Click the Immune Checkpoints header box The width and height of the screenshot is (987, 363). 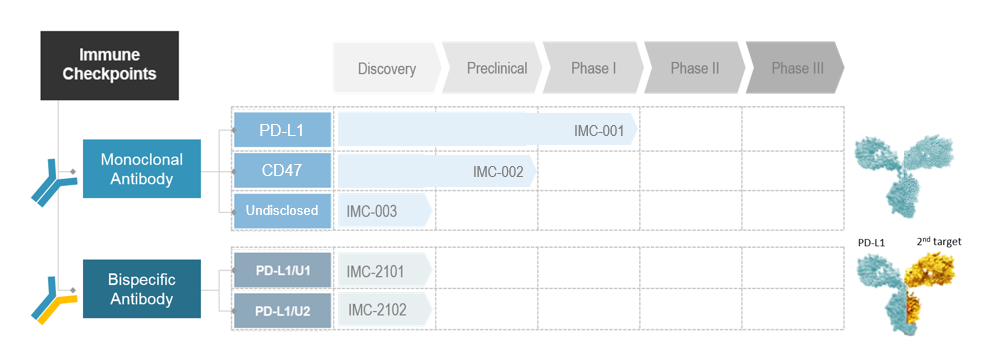pyautogui.click(x=110, y=65)
